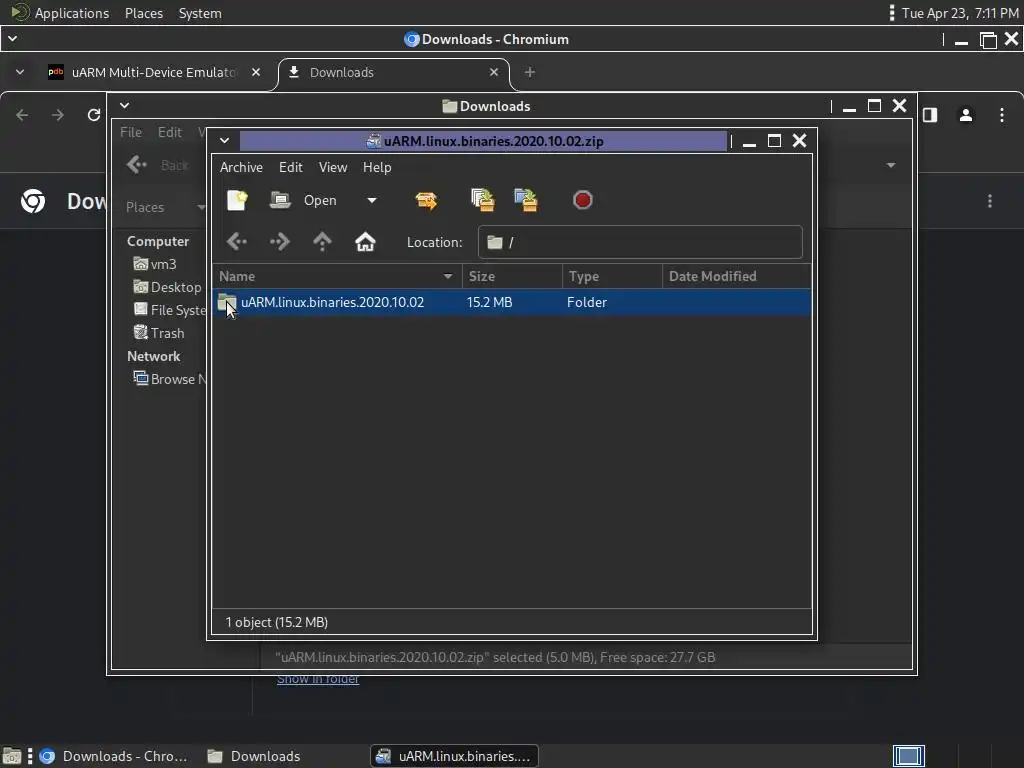Sort by the Name column header
1024x768 pixels.
337,276
